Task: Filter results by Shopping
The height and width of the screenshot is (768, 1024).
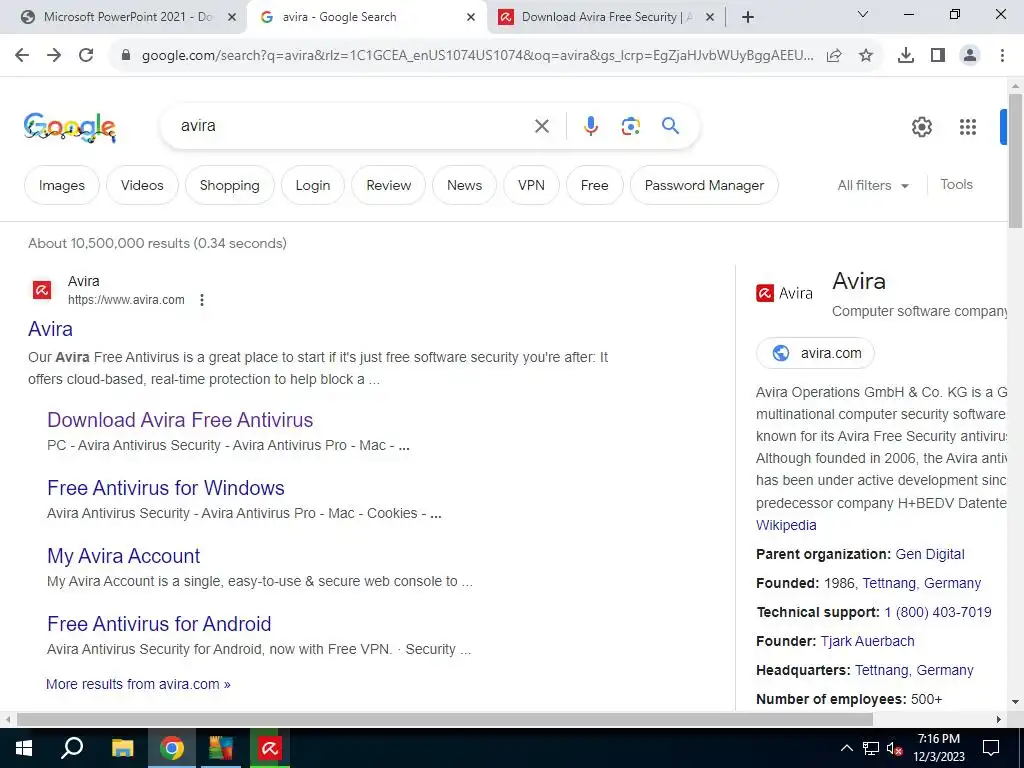Action: point(230,185)
